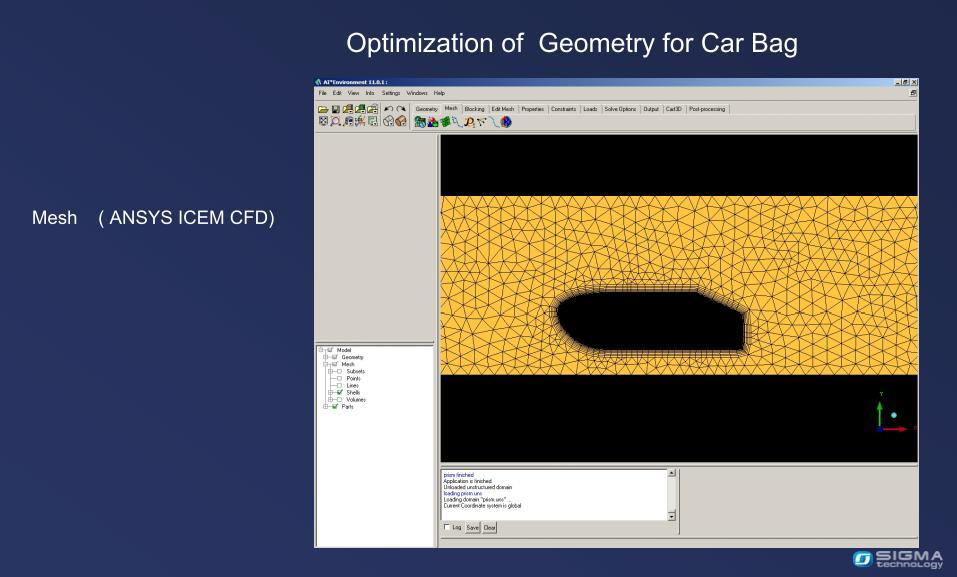Switch to the Loads tab
The width and height of the screenshot is (957, 577).
[590, 109]
